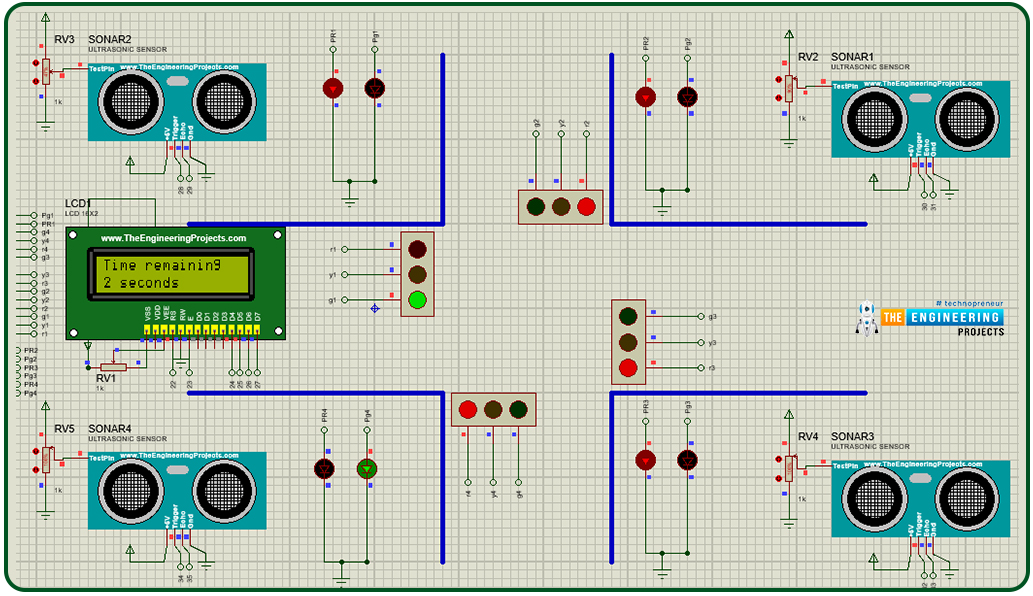The width and height of the screenshot is (1033, 596).
Task: Click terminal 27 under the LCD D7 pin
Action: click(258, 372)
